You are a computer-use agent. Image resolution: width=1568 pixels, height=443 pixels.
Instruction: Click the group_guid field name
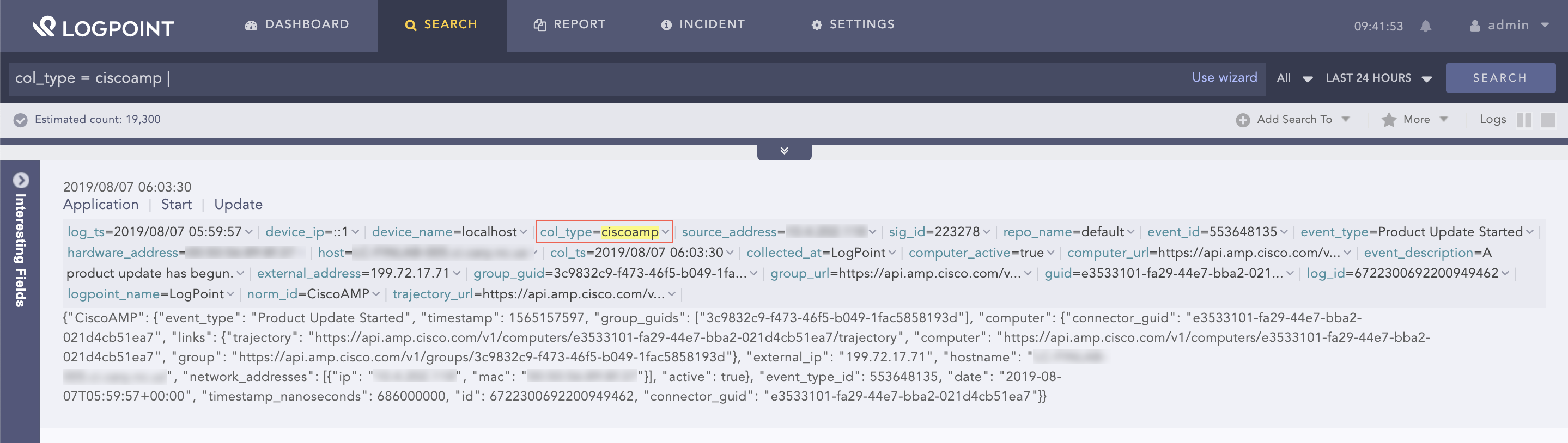pyautogui.click(x=509, y=273)
